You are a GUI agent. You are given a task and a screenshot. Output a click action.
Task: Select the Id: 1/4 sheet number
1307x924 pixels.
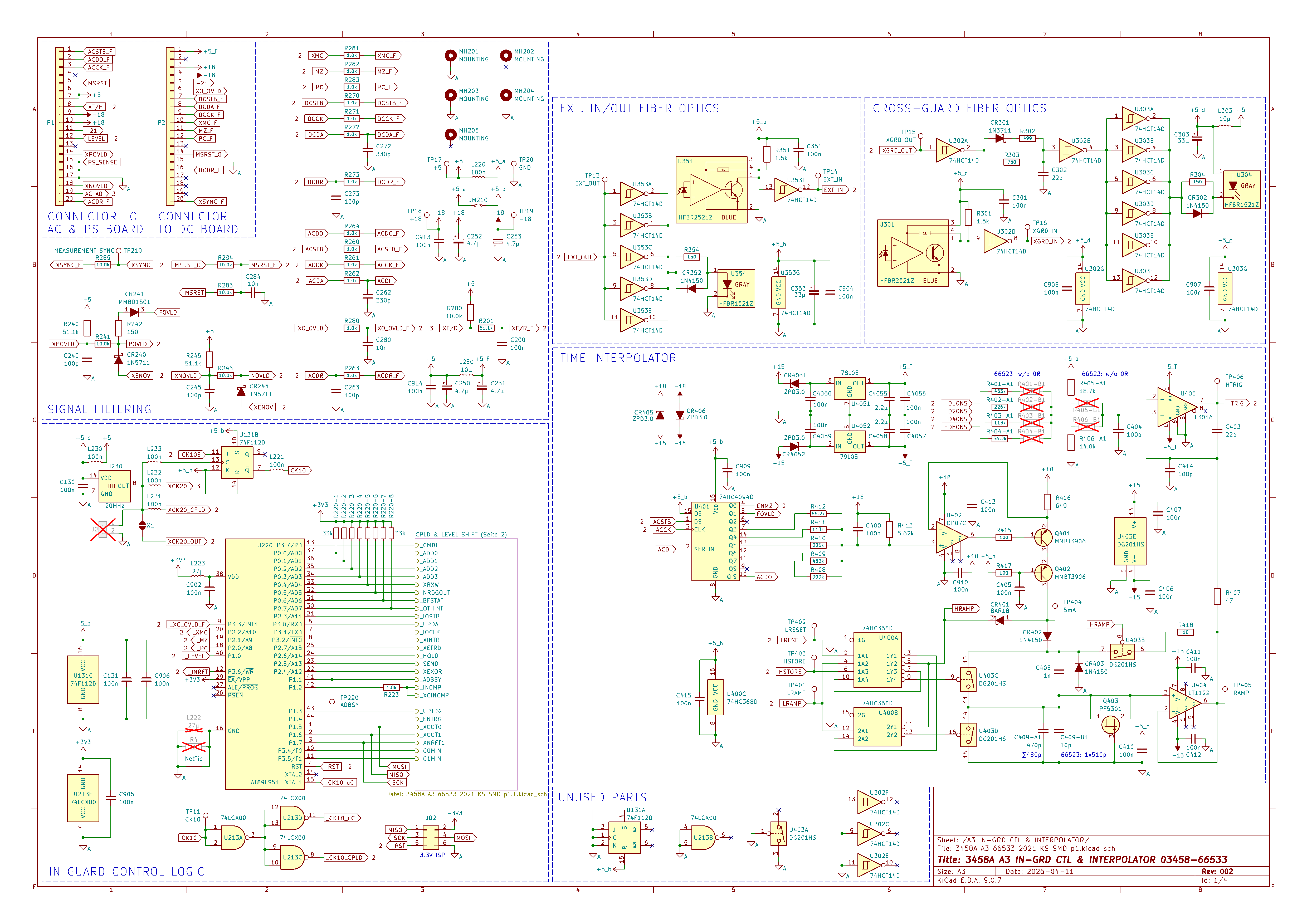[1214, 880]
